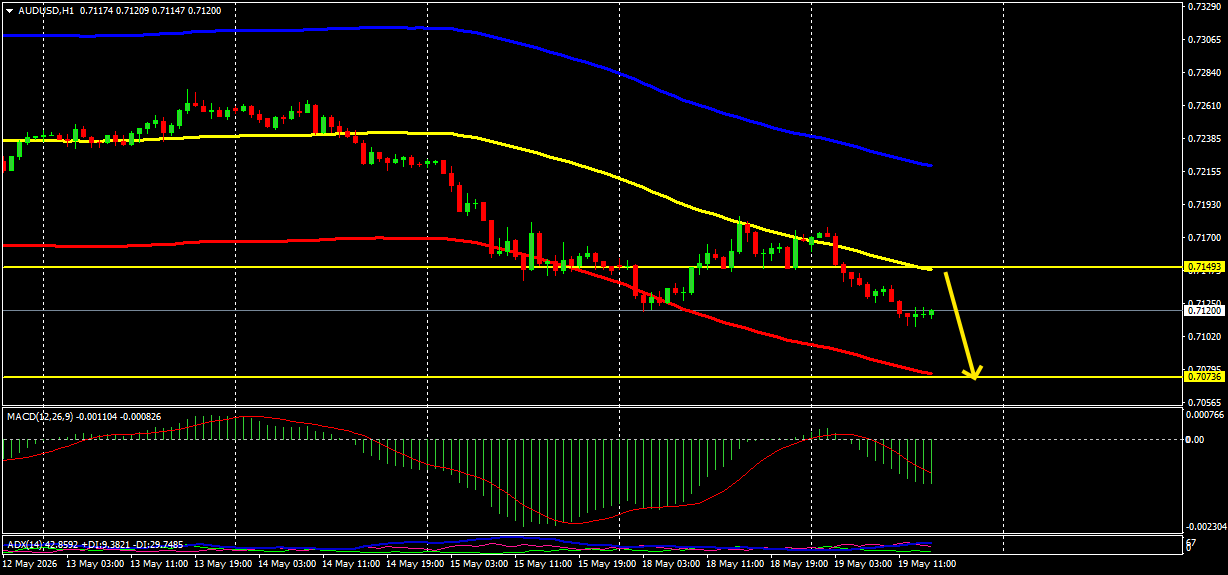This screenshot has height=575, width=1228.
Task: Click the 0.71930 price scale value
Action: point(1204,205)
